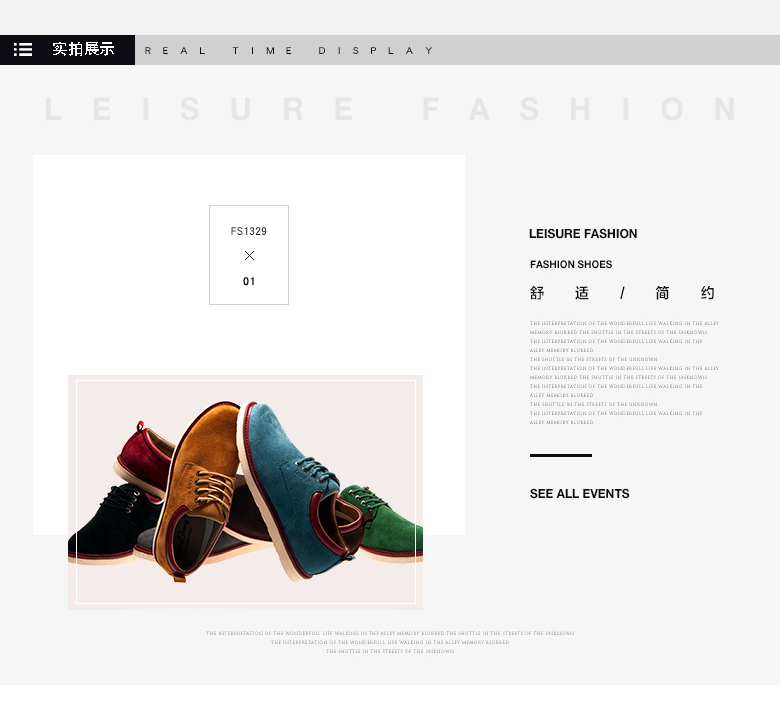
Task: Click the FASHION SHOES subtitle
Action: (571, 264)
